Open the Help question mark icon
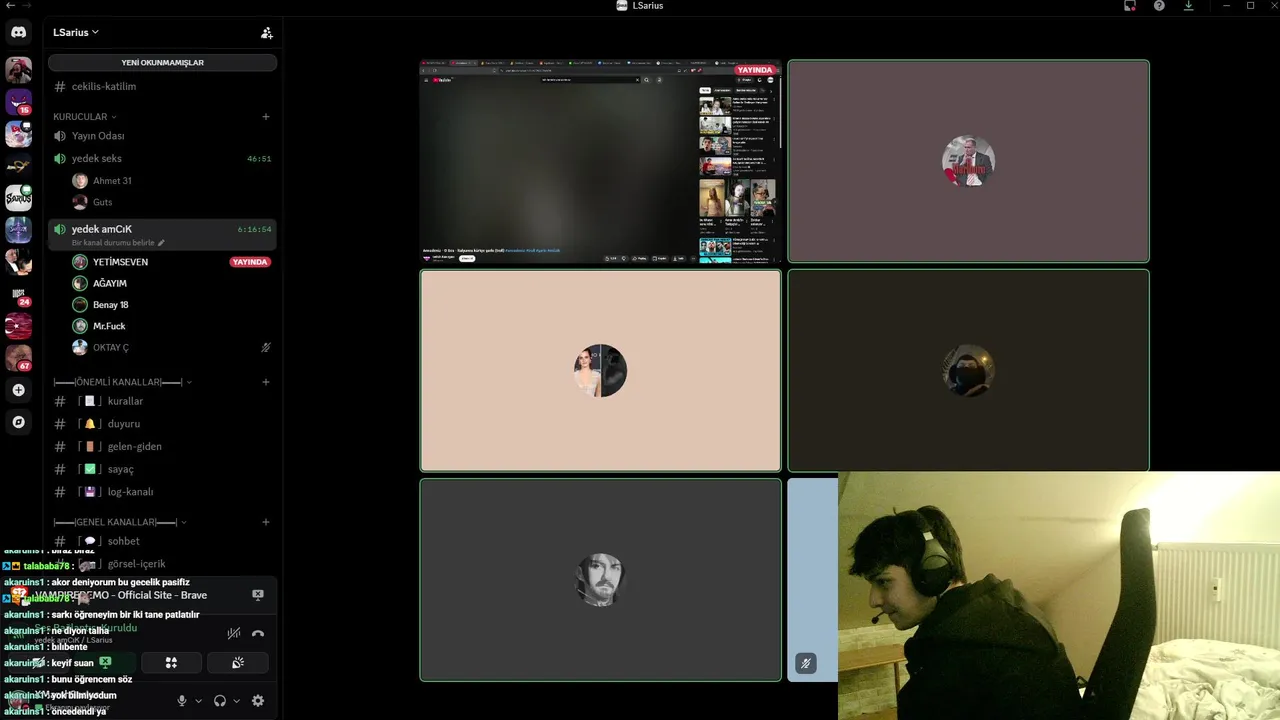Image resolution: width=1280 pixels, height=720 pixels. coord(1159,6)
